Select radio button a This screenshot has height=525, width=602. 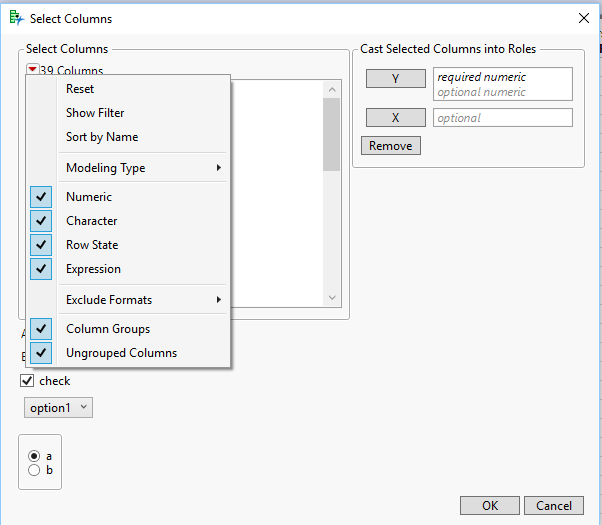(x=34, y=456)
